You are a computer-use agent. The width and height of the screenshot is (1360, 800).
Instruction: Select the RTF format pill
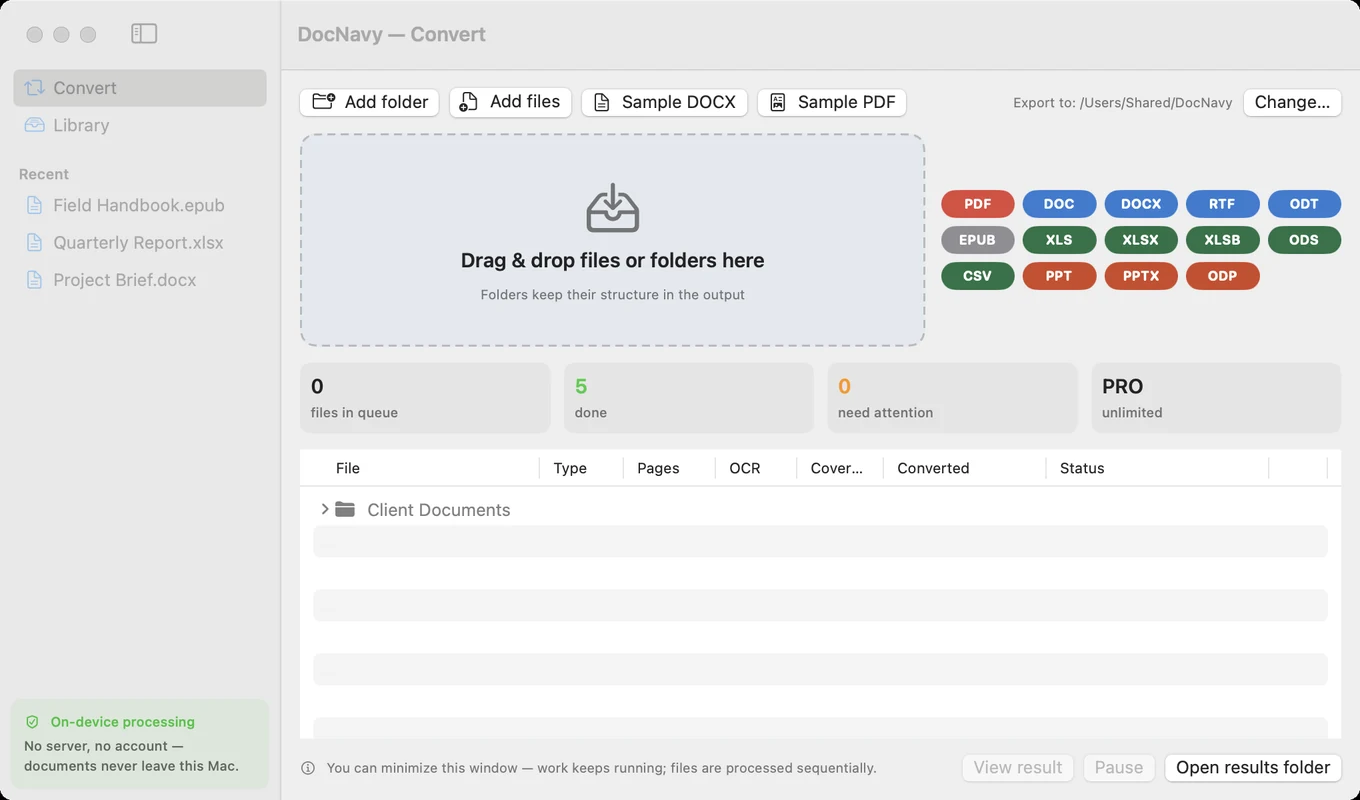[x=1222, y=204]
